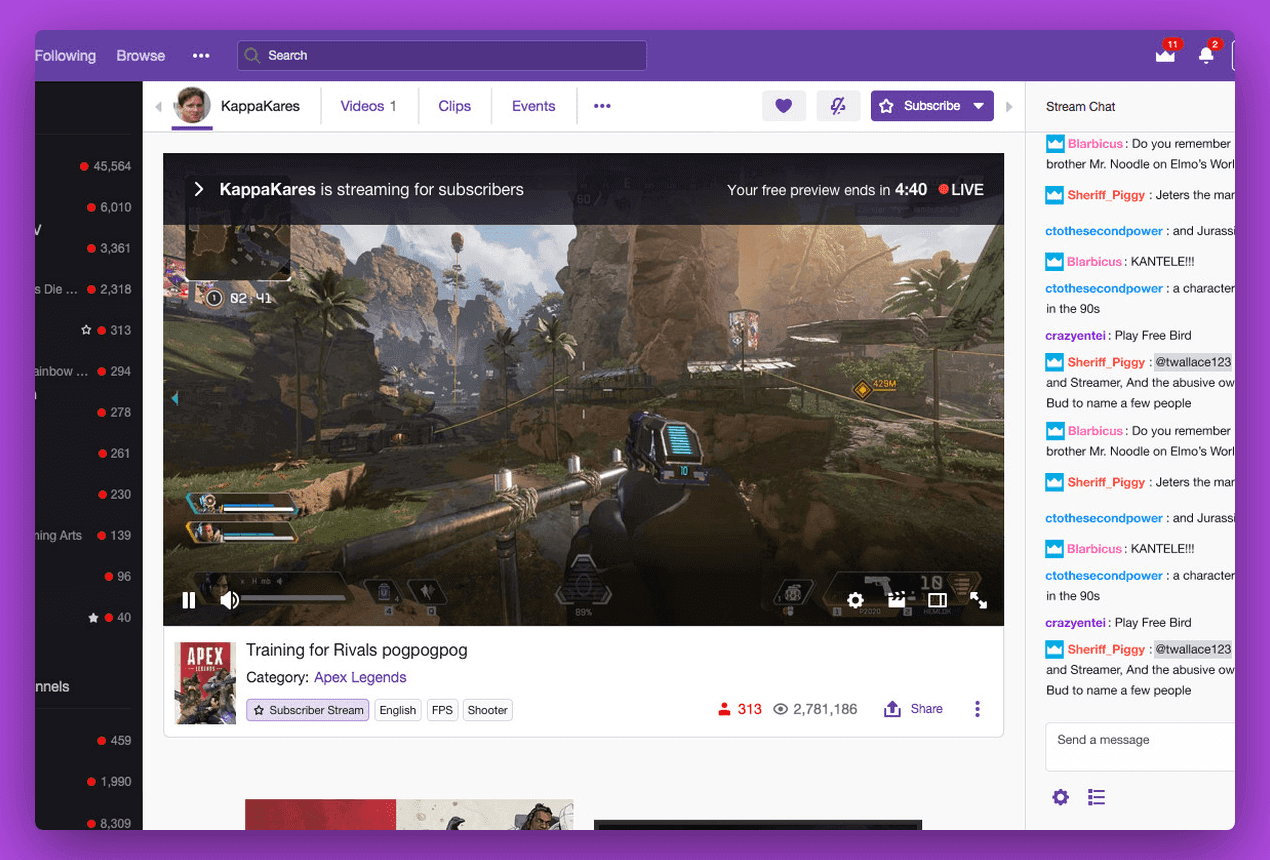Share the stream
This screenshot has height=860, width=1270.
coord(914,709)
